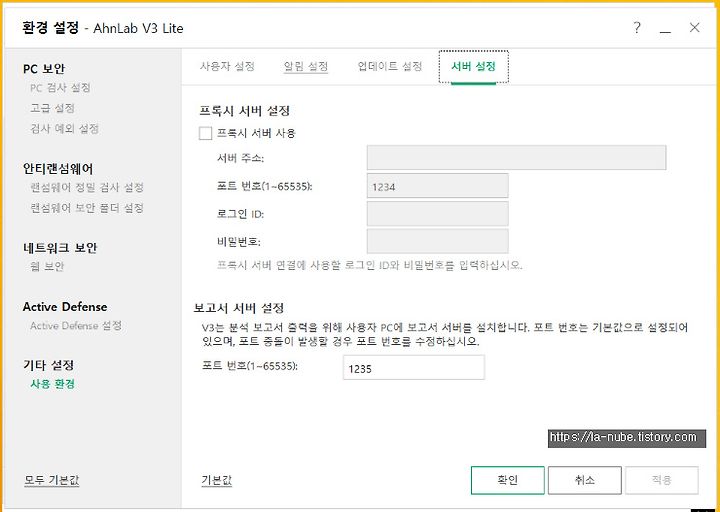Confirm with the 확인 button
720x512 pixels.
[x=508, y=480]
